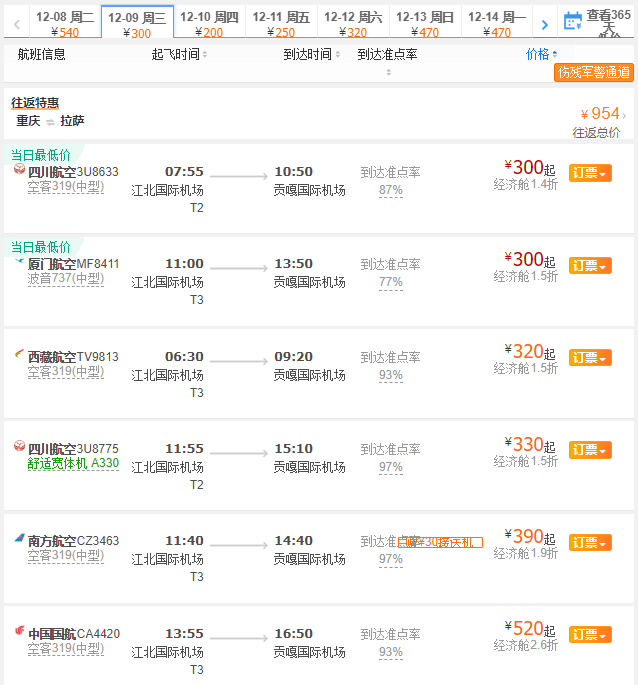Click flight number 西藏航空TV9813
638x685 pixels.
pos(73,356)
